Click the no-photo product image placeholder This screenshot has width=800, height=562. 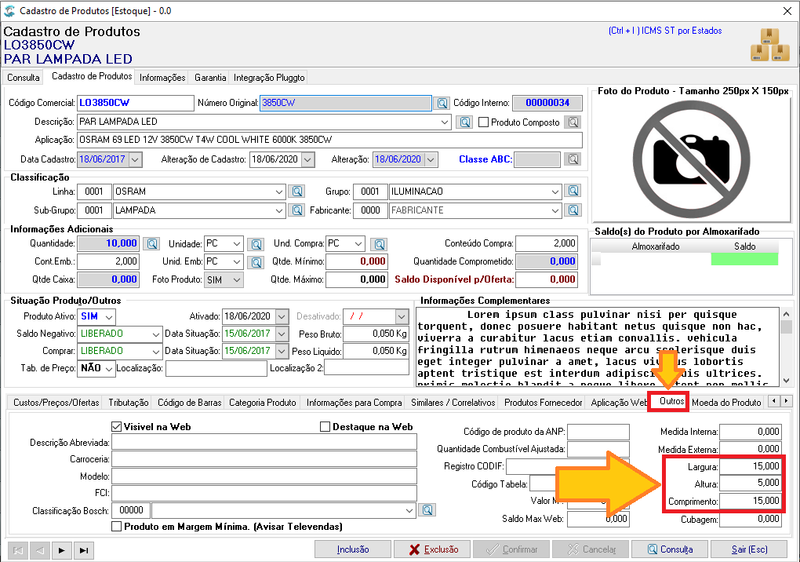tap(691, 159)
